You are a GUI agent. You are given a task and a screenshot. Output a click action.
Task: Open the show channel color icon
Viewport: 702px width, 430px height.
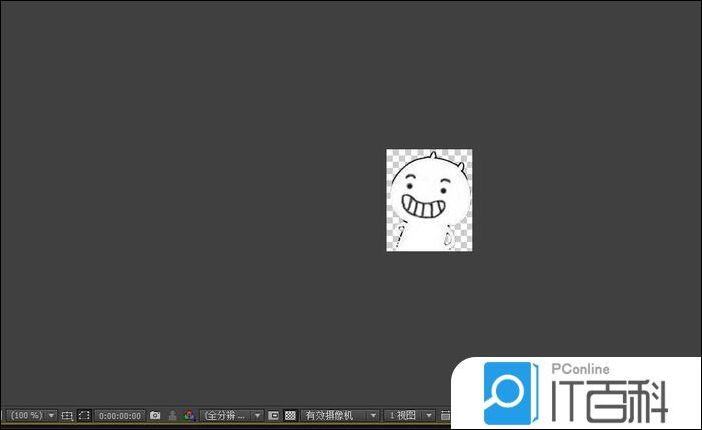pos(188,415)
